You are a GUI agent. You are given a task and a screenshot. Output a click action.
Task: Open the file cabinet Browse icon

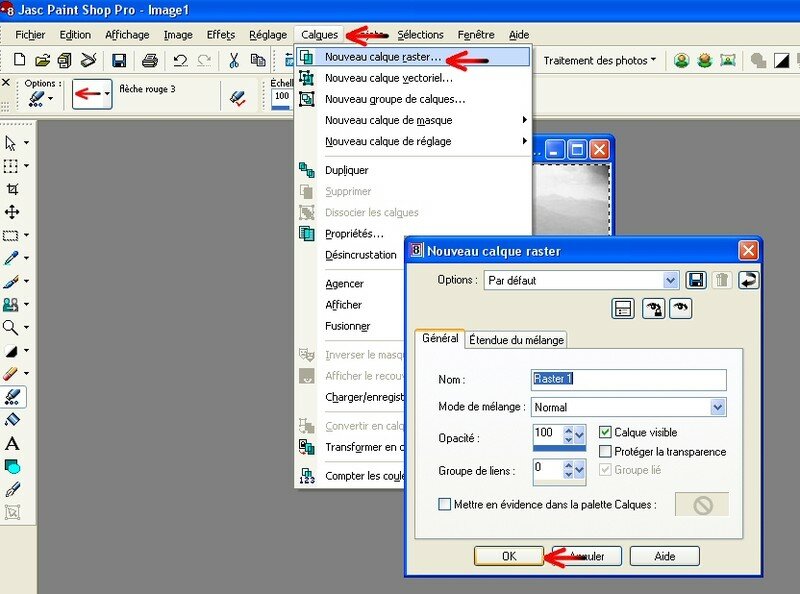[64, 60]
